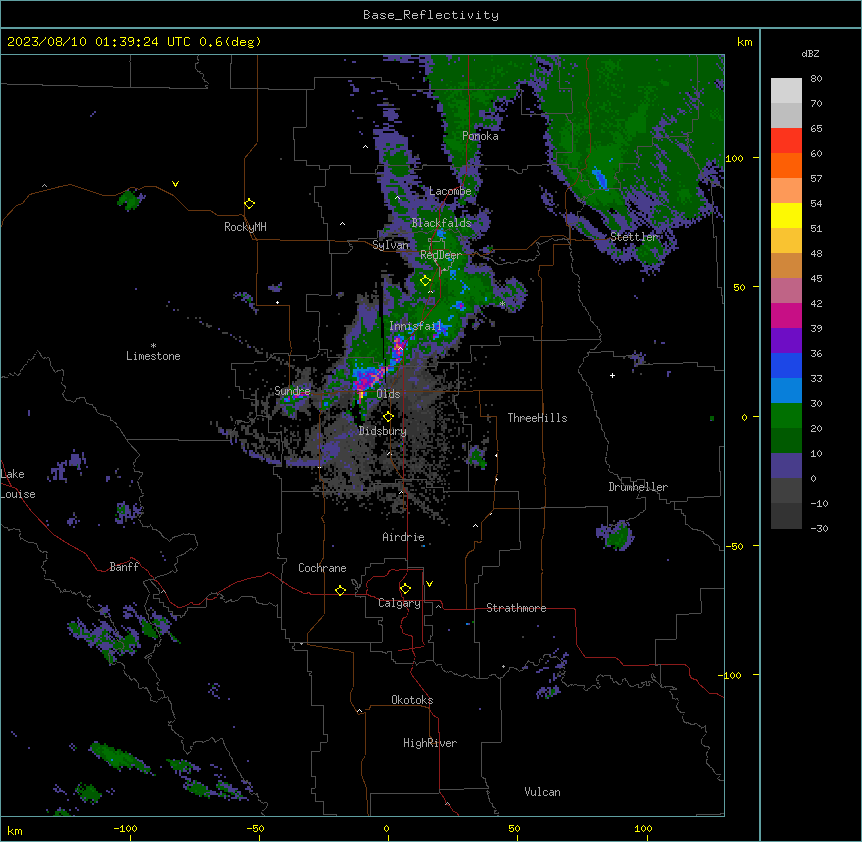This screenshot has width=862, height=842.
Task: Click the yellow diamond marker south of RedDeer
Action: tap(425, 281)
